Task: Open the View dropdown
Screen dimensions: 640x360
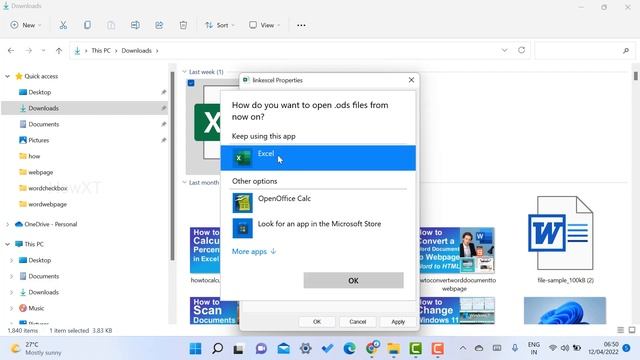Action: tap(264, 25)
